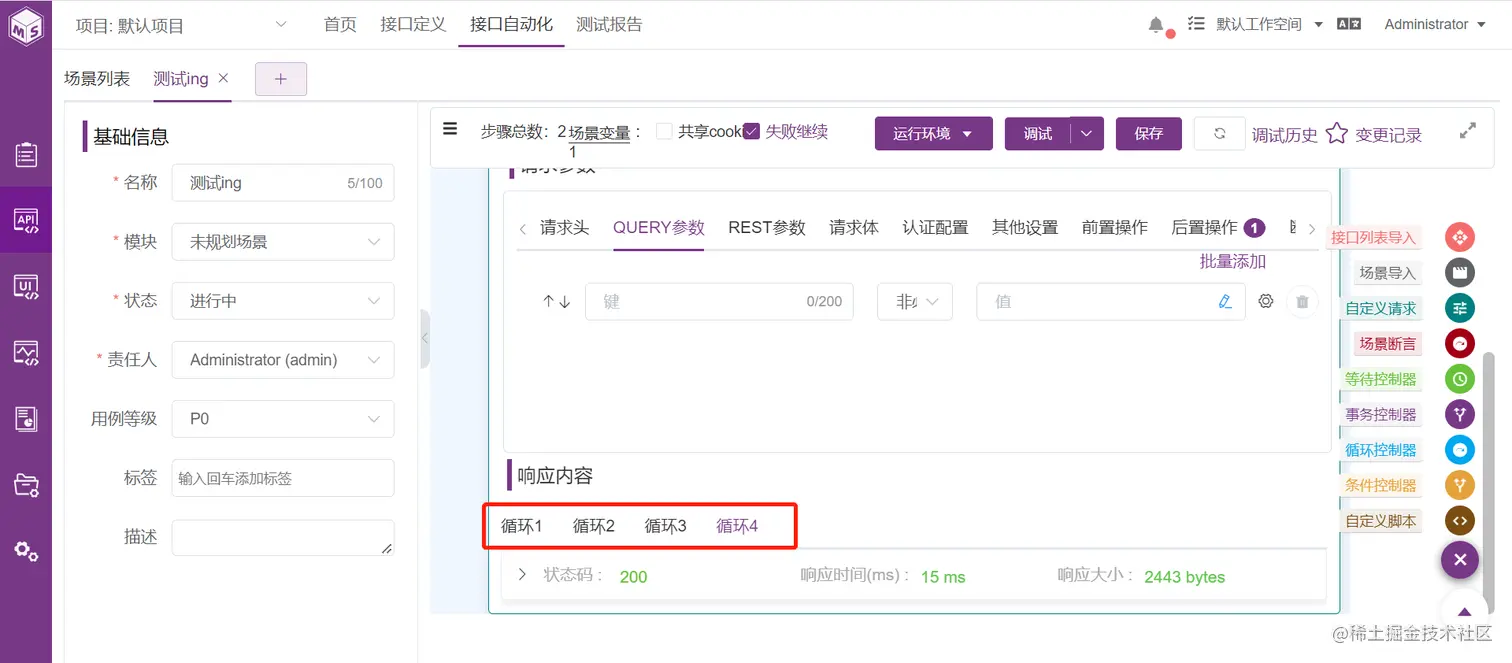Open the 状态 进行中 dropdown
This screenshot has height=663, width=1512.
pyautogui.click(x=283, y=301)
